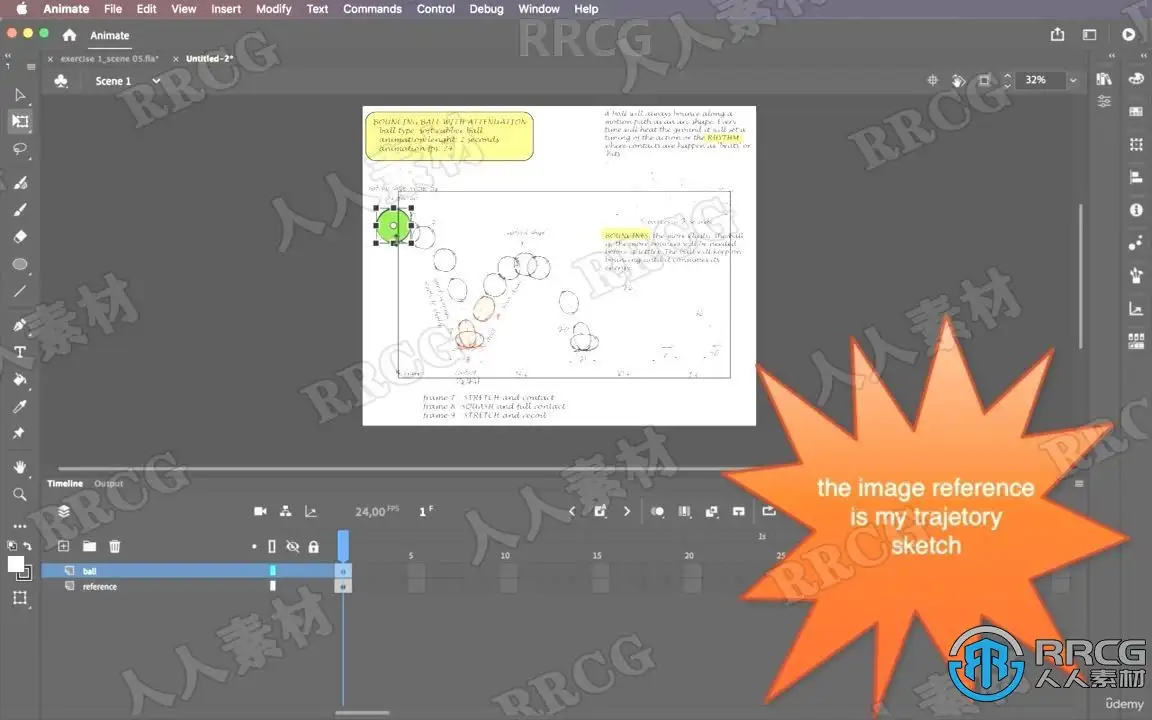Image resolution: width=1152 pixels, height=720 pixels.
Task: Delete the selected layer with trash
Action: 115,546
